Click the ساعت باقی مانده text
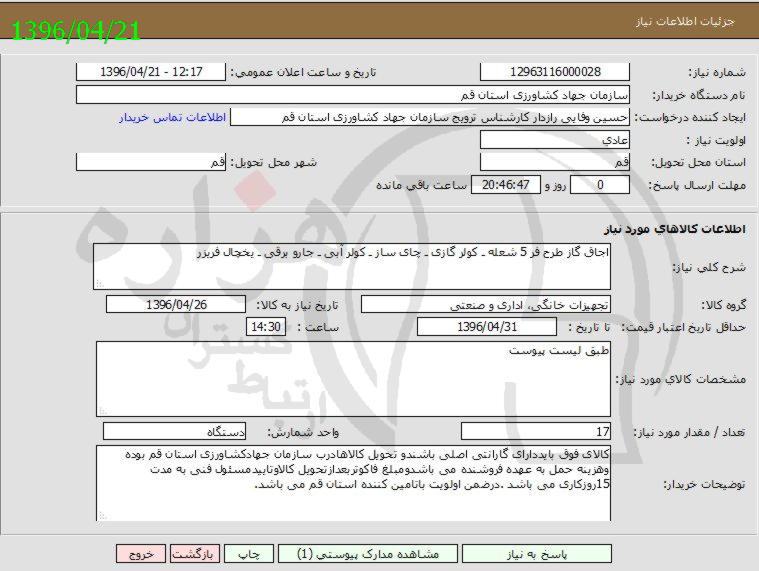759x571 pixels. point(422,185)
